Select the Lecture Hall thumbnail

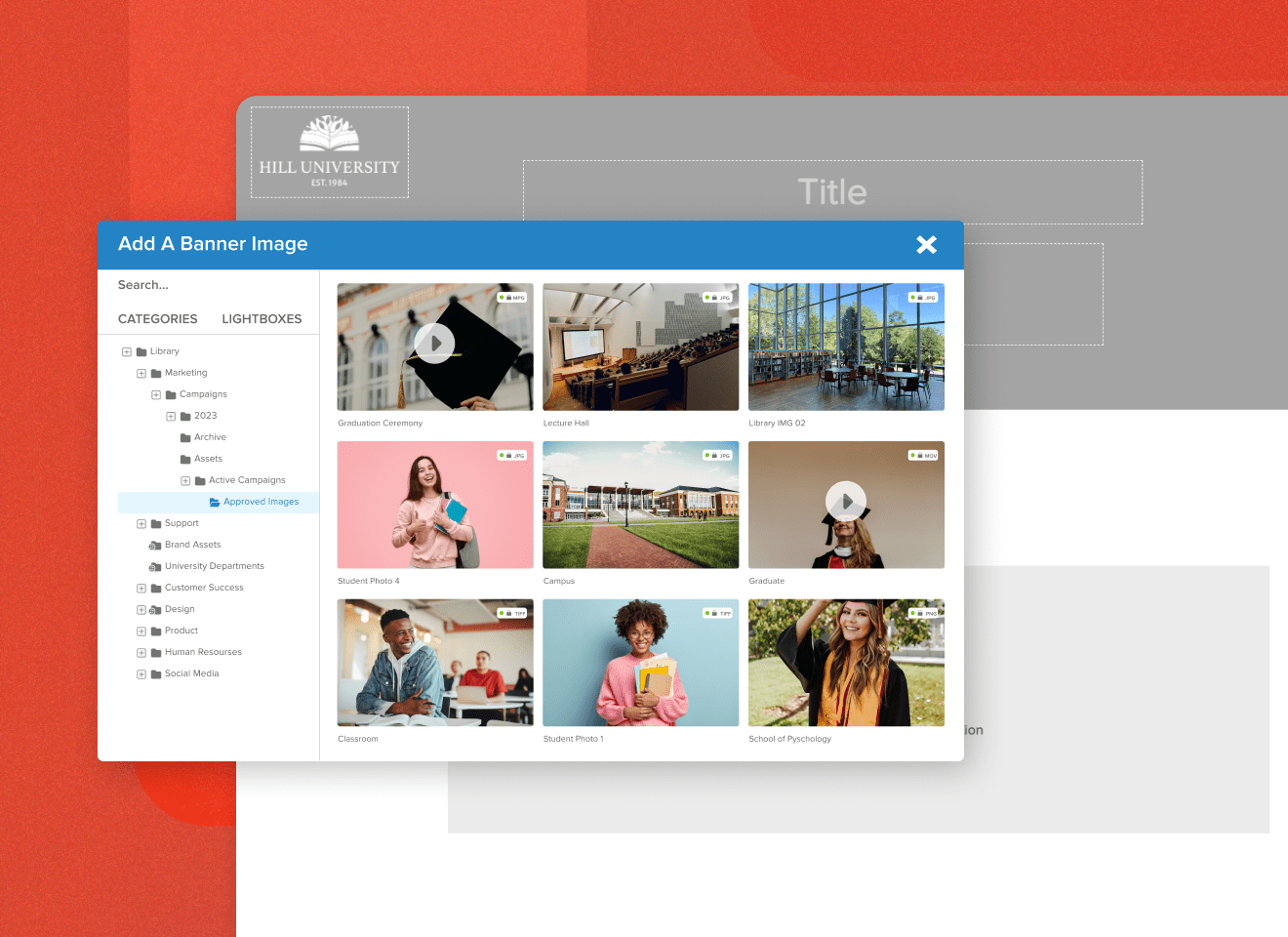pos(641,347)
